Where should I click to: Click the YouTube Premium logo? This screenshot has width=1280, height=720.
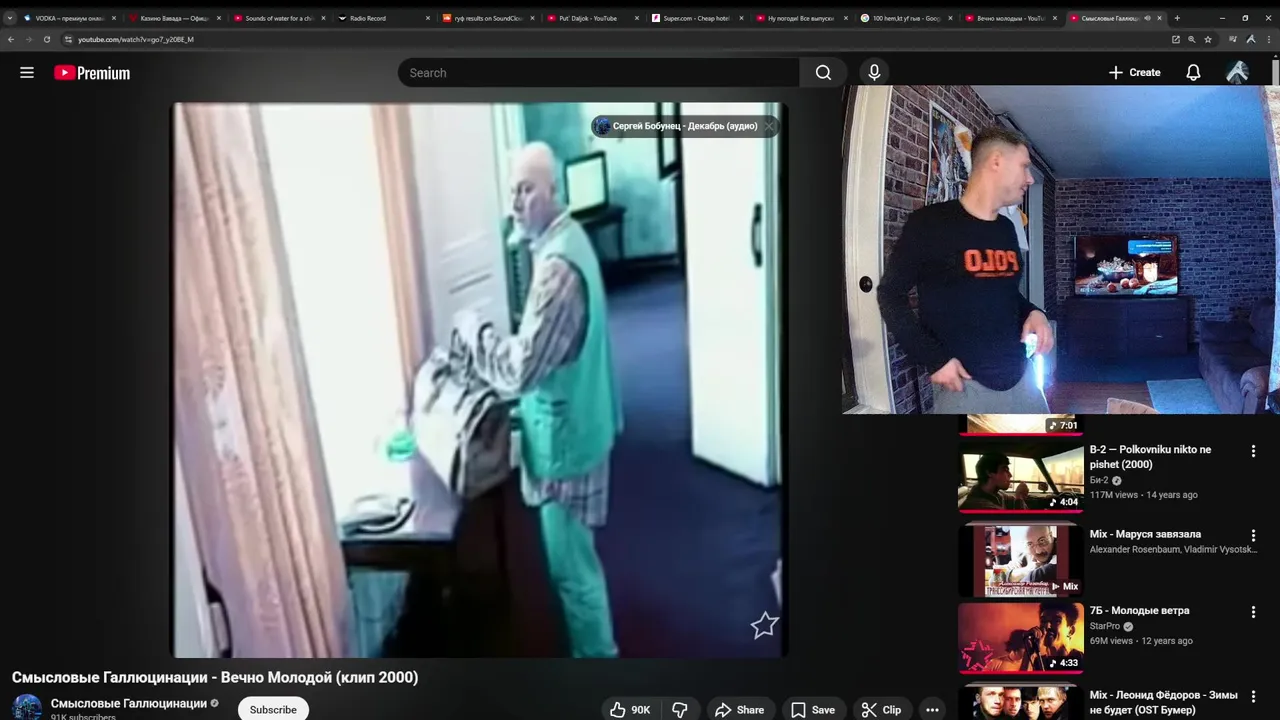pyautogui.click(x=92, y=73)
